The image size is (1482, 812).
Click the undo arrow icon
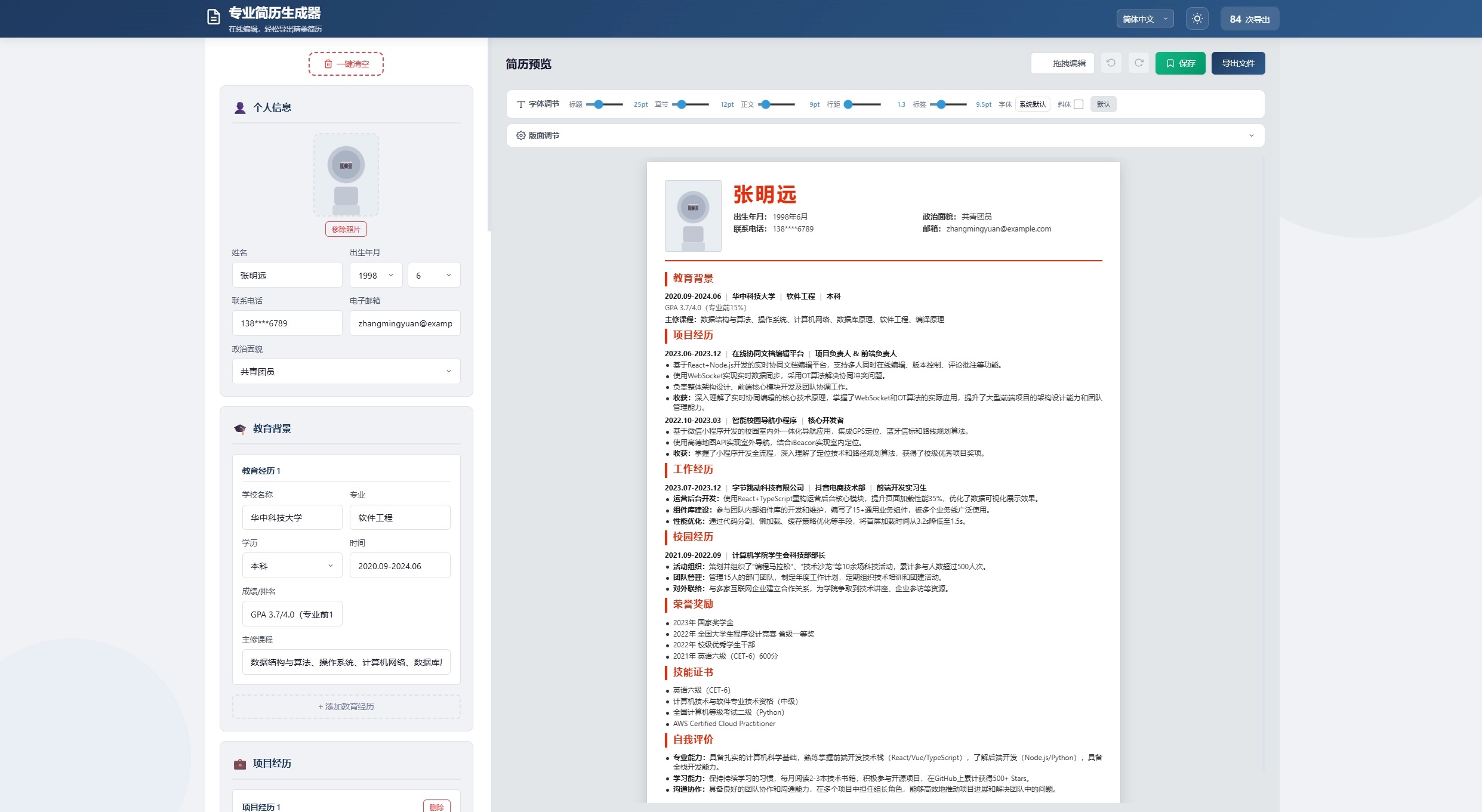pyautogui.click(x=1111, y=63)
